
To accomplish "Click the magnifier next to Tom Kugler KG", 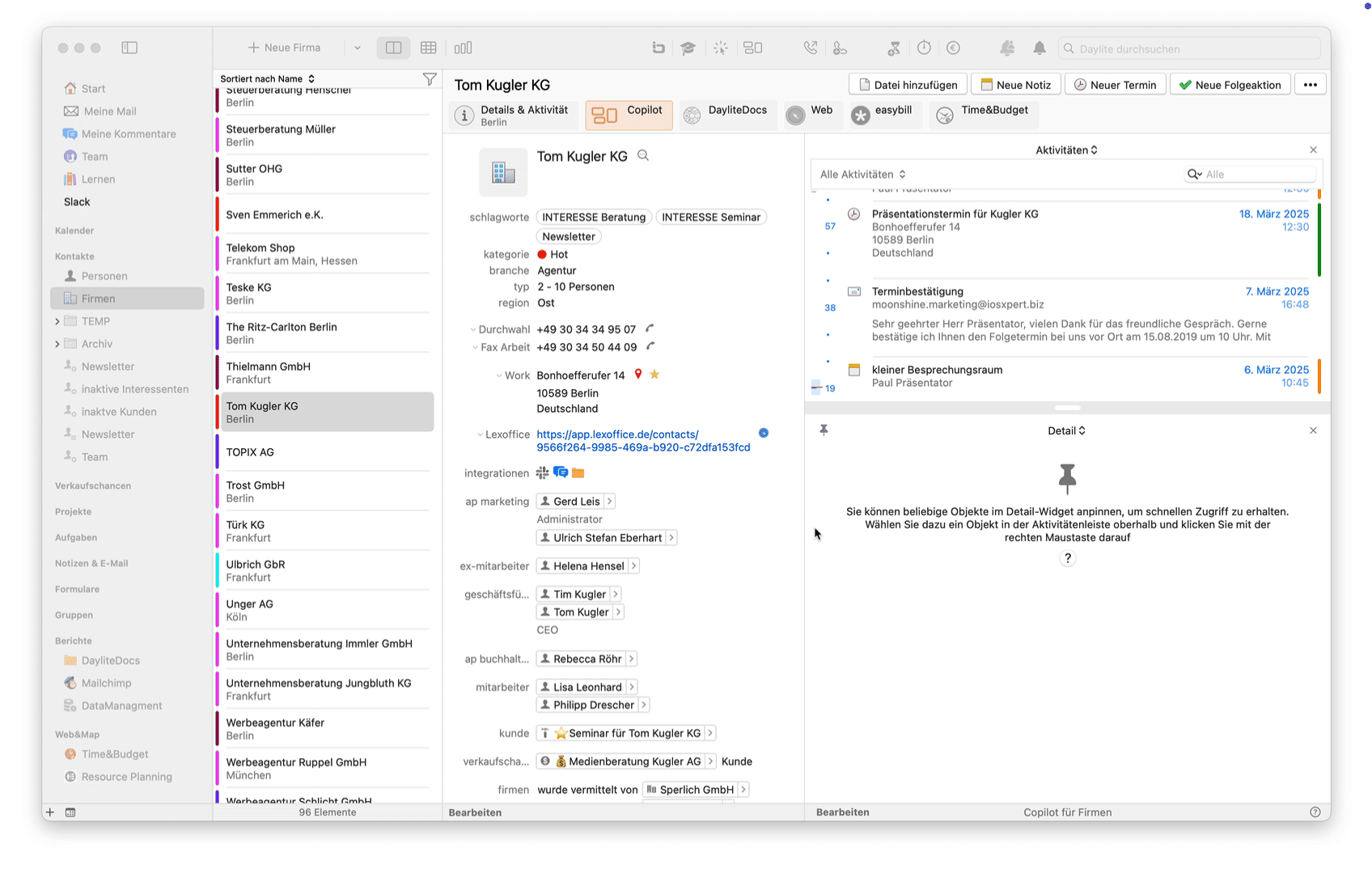I will (x=643, y=155).
